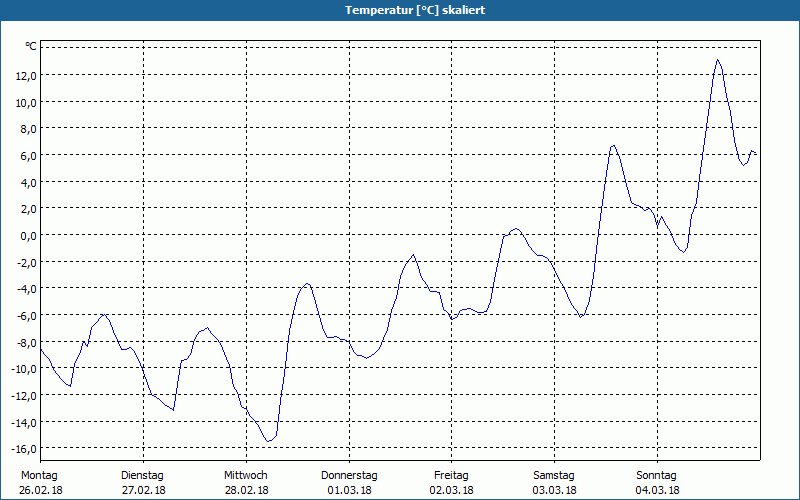The height and width of the screenshot is (500, 800).
Task: Select the -6,0 y-axis value
Action: point(27,315)
